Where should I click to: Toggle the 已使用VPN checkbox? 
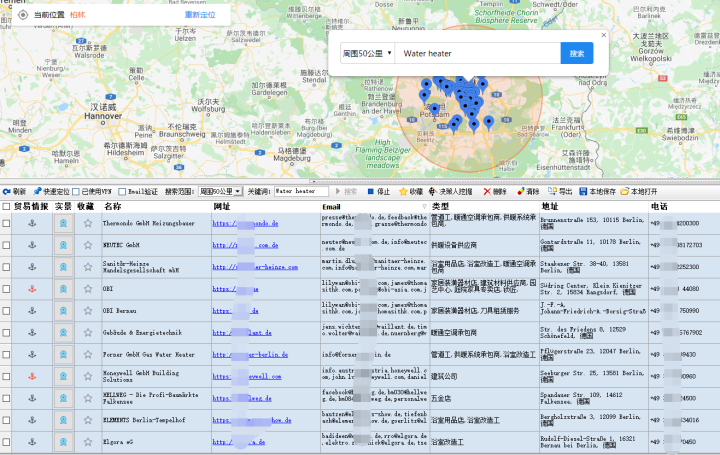click(76, 191)
